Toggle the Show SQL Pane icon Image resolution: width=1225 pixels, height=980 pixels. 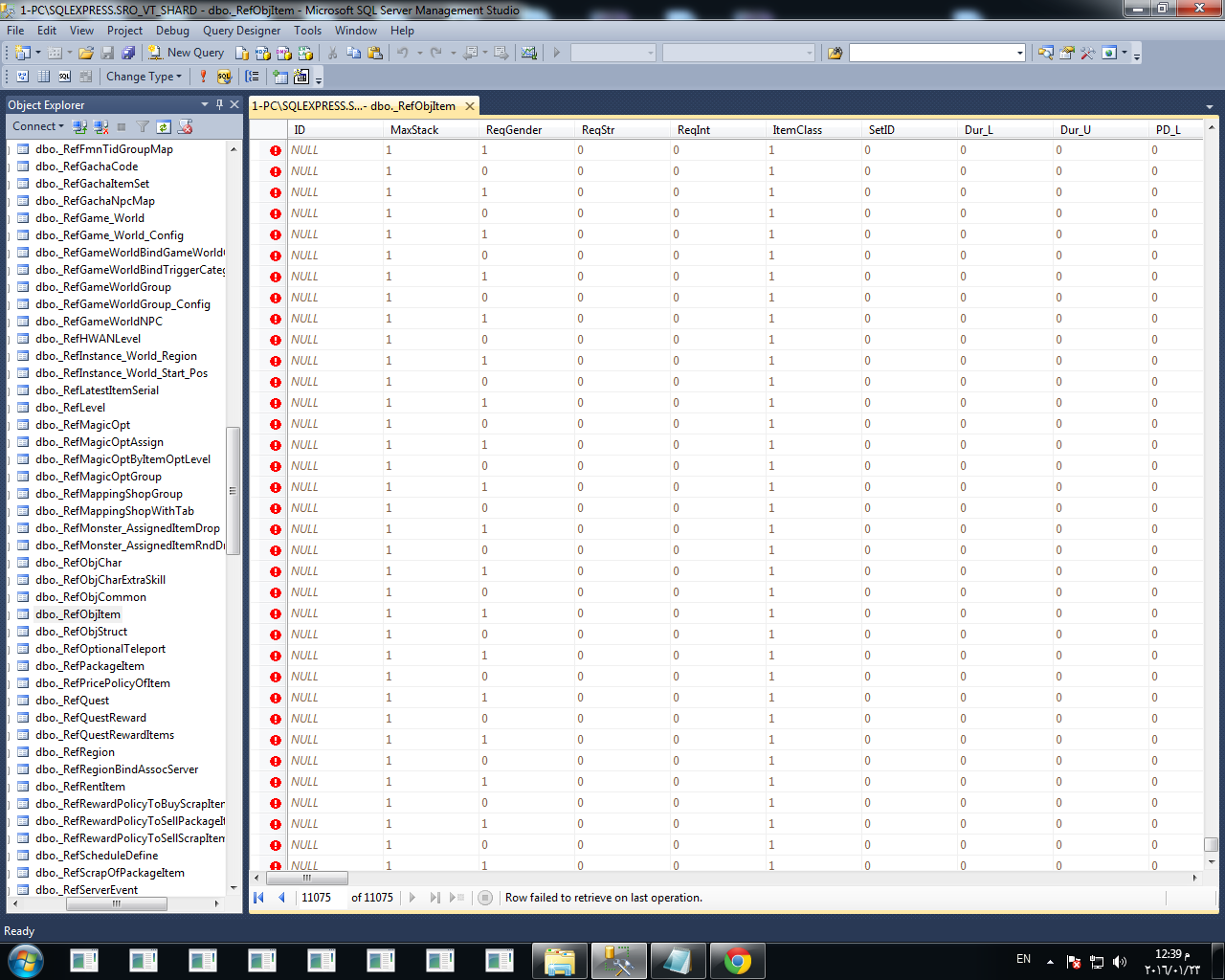coord(64,77)
